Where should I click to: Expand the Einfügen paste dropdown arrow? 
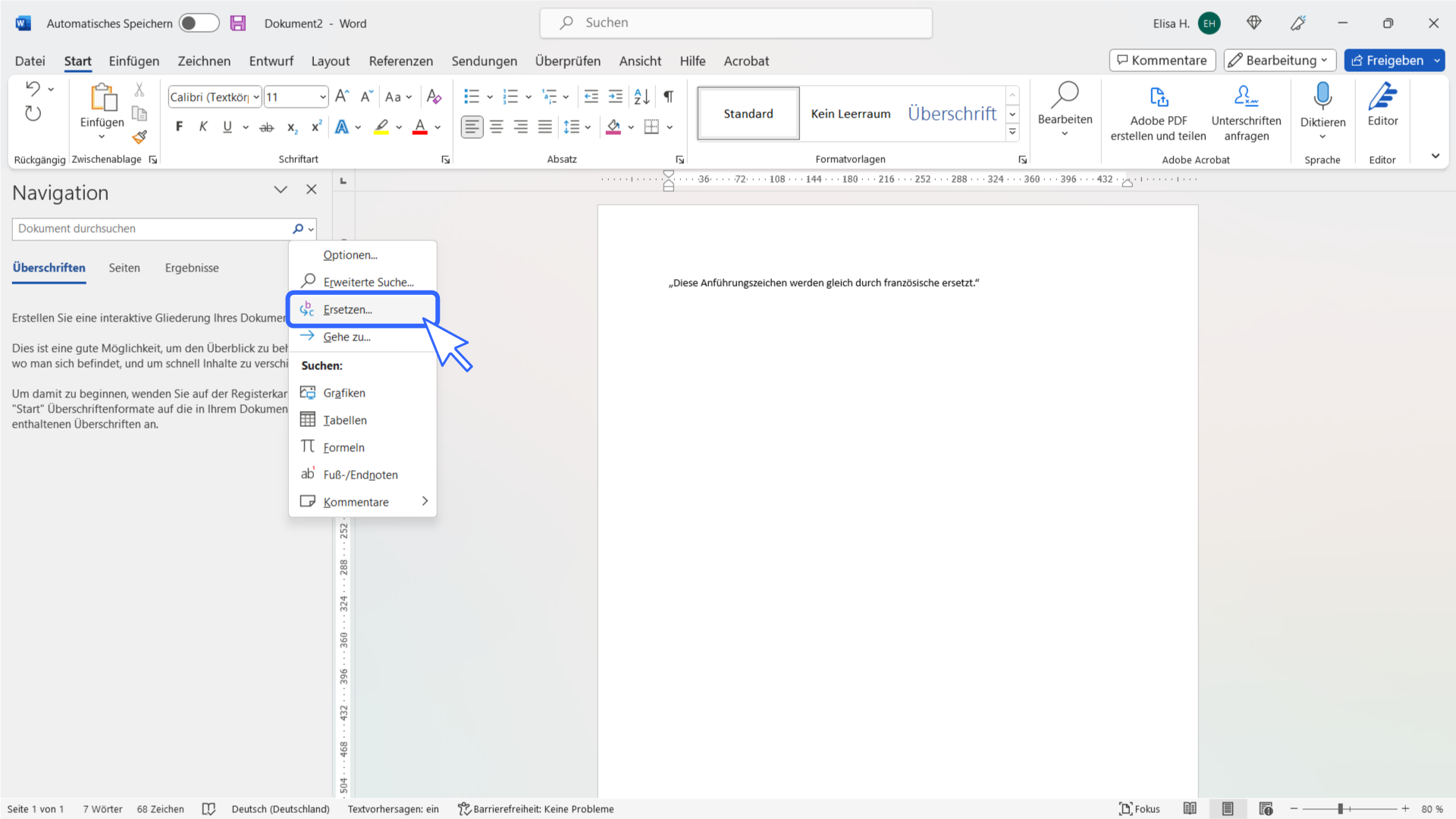pos(102,137)
